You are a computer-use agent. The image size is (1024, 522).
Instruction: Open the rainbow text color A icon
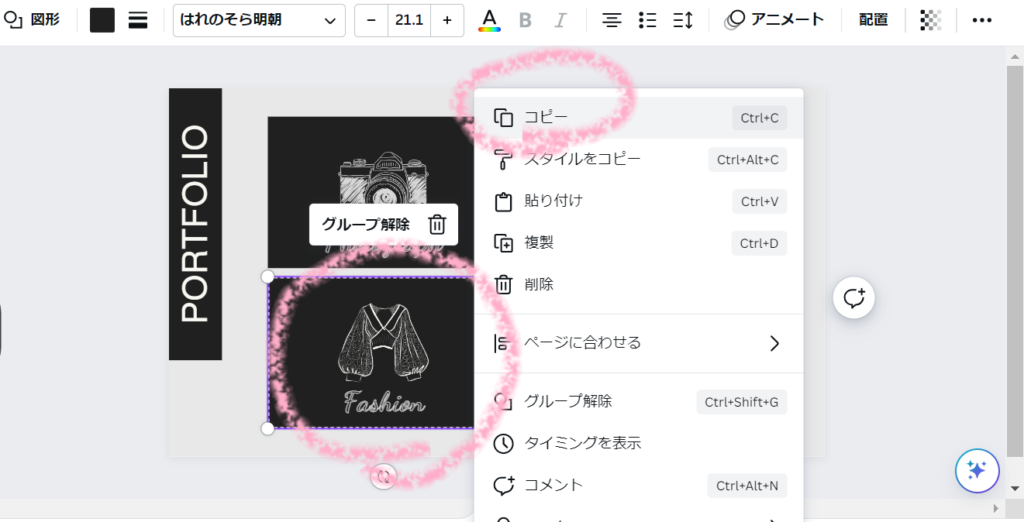pos(489,20)
